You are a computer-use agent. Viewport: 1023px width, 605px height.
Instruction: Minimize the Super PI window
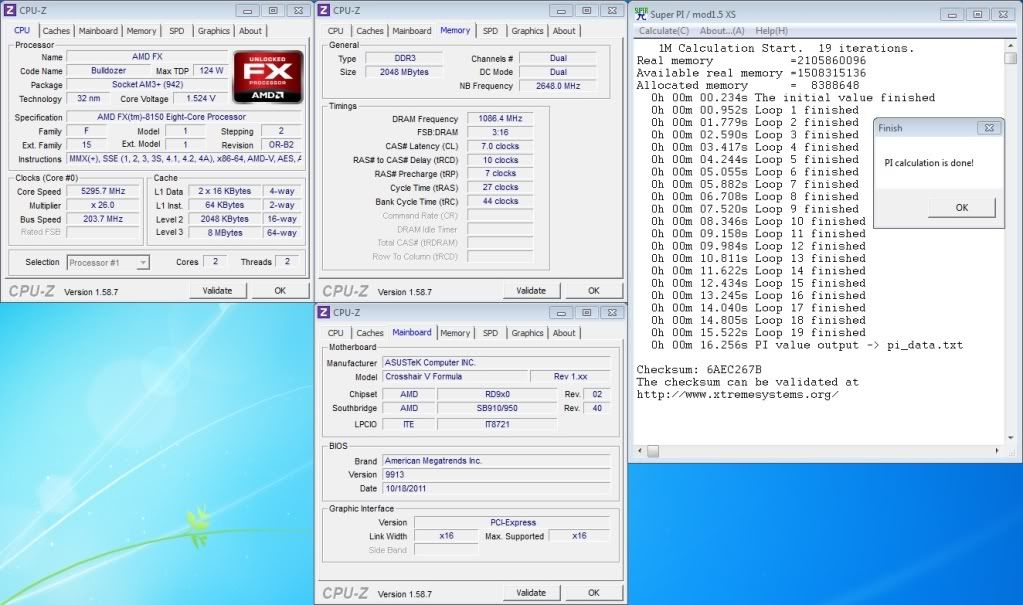click(950, 14)
